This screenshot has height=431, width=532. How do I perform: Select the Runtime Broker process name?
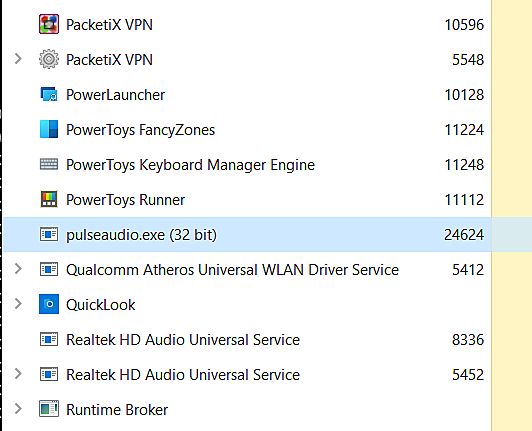[x=117, y=410]
